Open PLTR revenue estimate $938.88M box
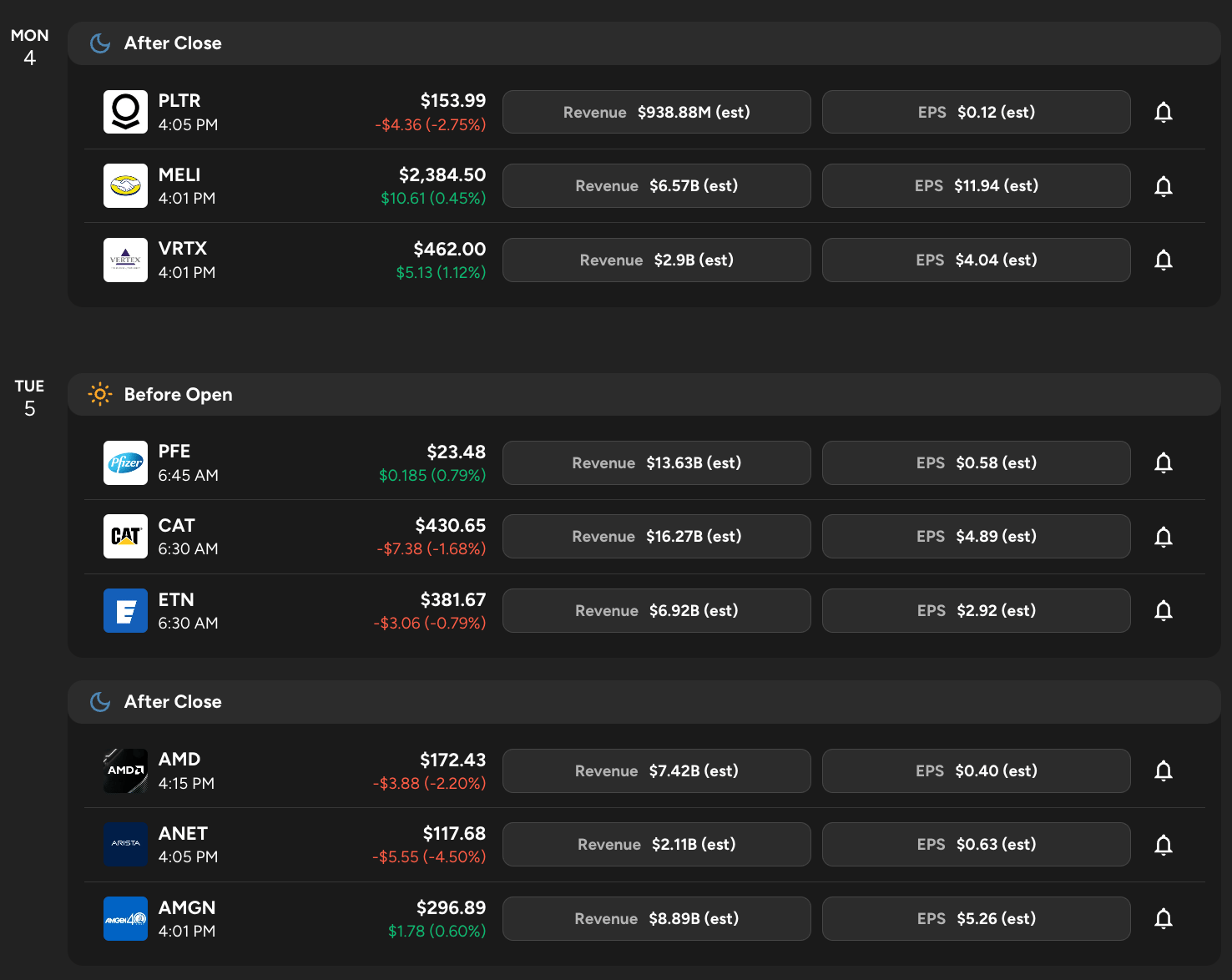Screen dimensions: 1232x980 point(657,112)
